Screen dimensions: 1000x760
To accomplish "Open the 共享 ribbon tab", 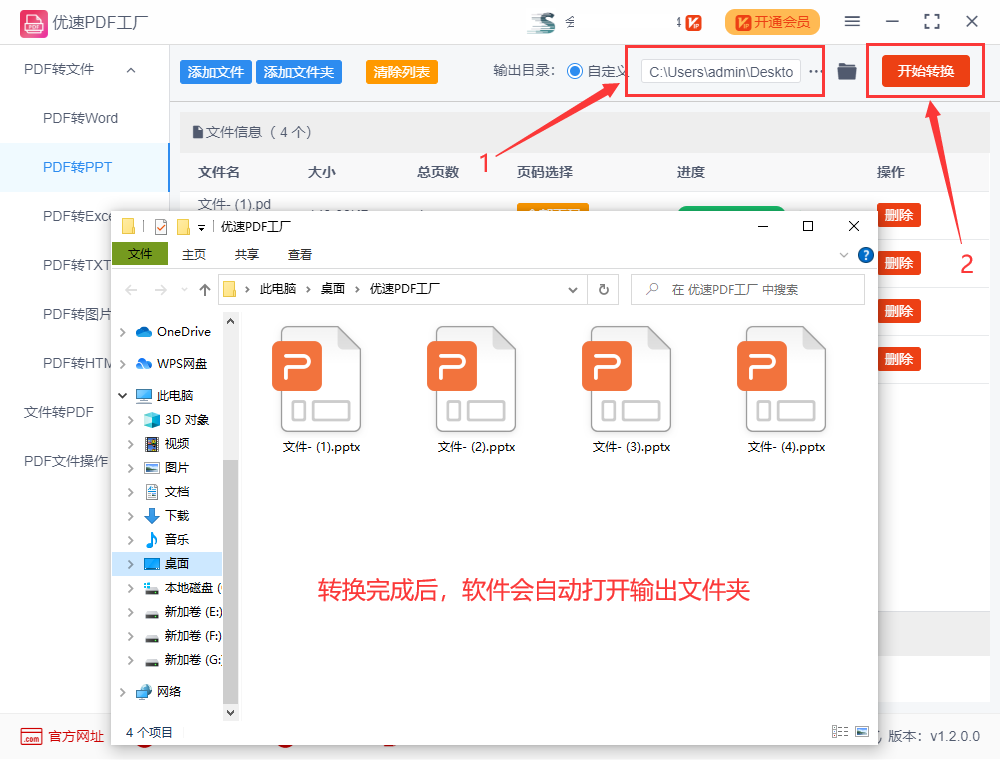I will coord(247,254).
